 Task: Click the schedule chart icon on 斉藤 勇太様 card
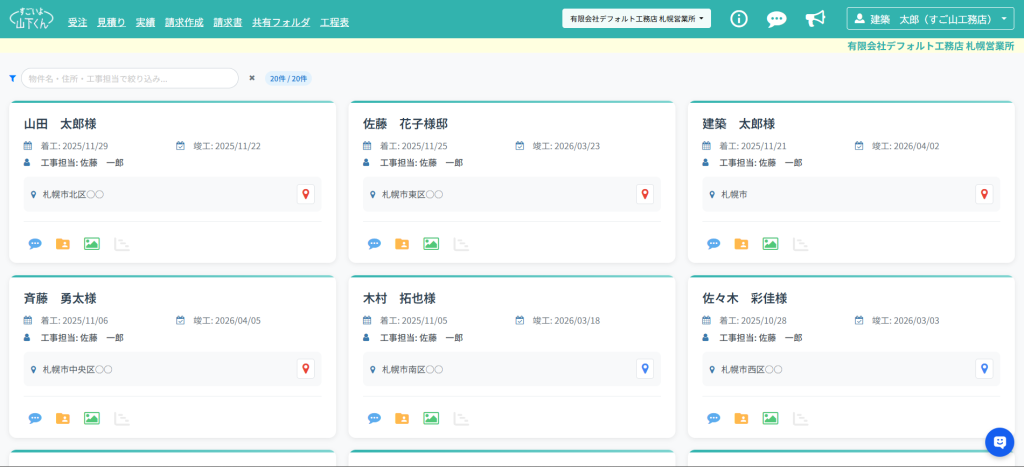(x=121, y=418)
